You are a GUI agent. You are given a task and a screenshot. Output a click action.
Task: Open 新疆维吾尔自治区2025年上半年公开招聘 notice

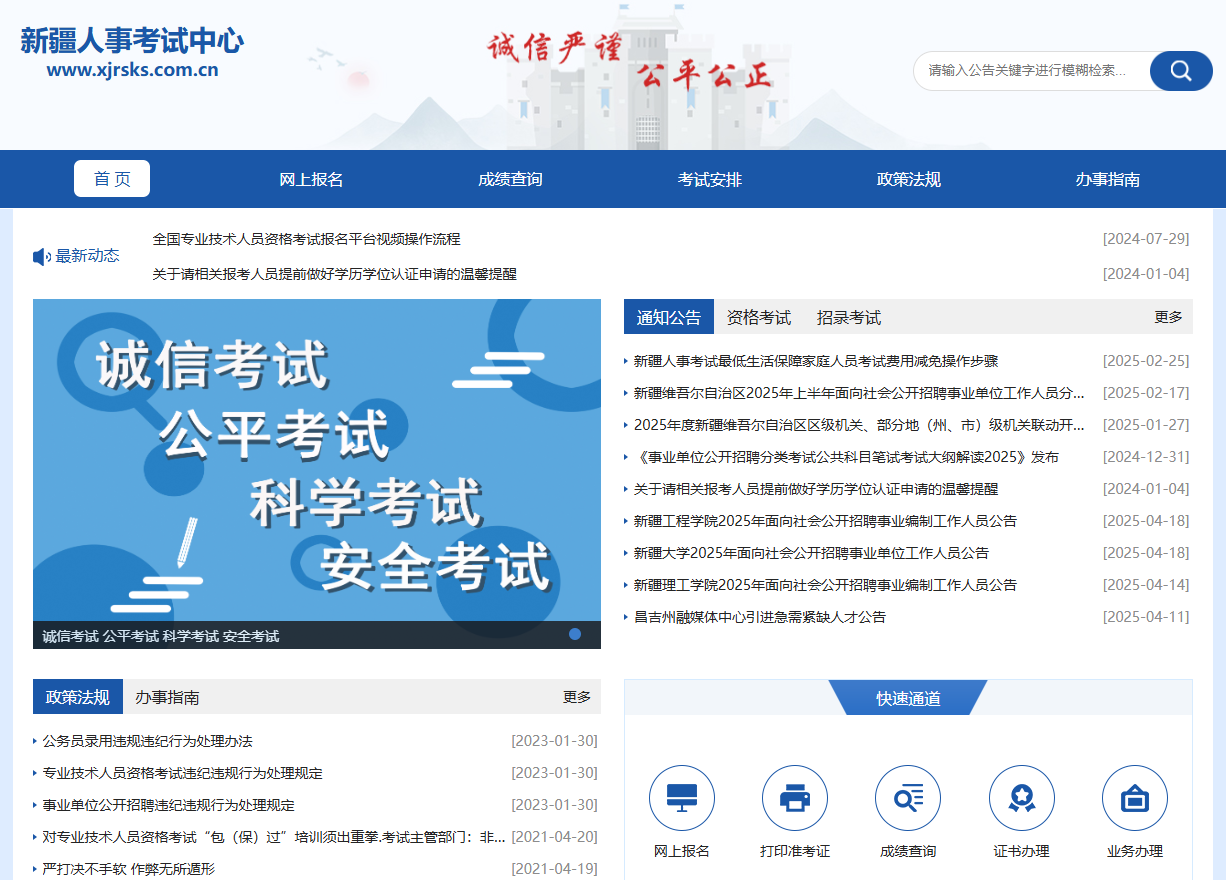coord(859,393)
